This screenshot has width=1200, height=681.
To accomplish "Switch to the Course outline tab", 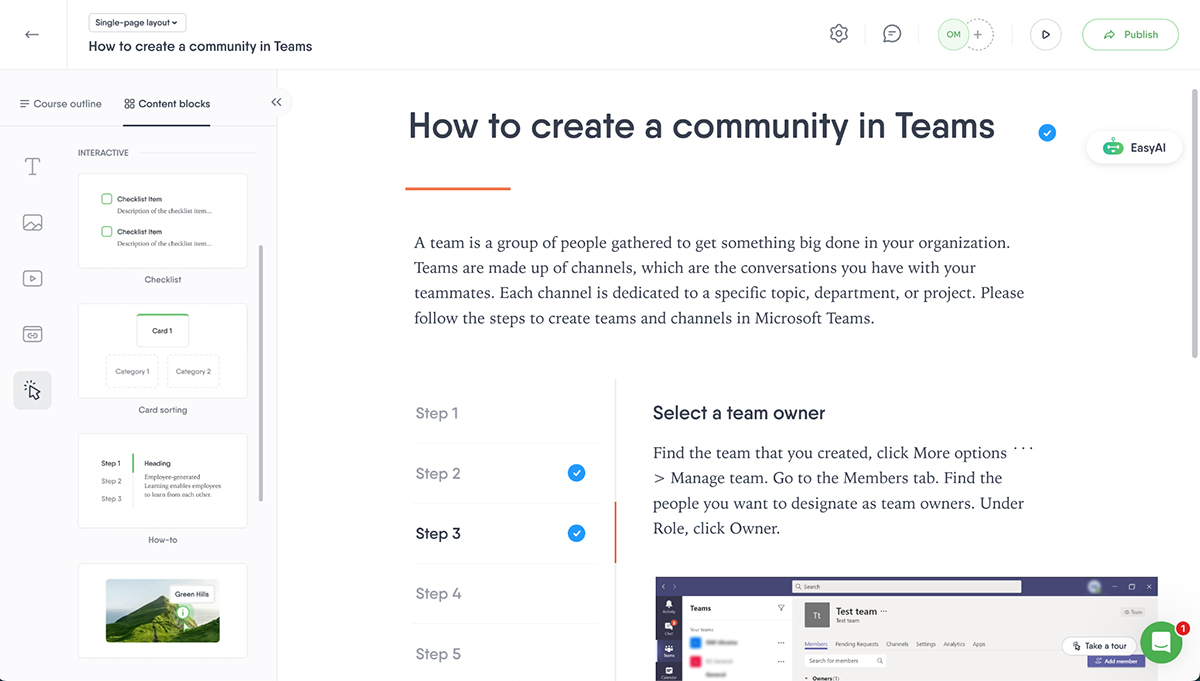I will tap(61, 104).
